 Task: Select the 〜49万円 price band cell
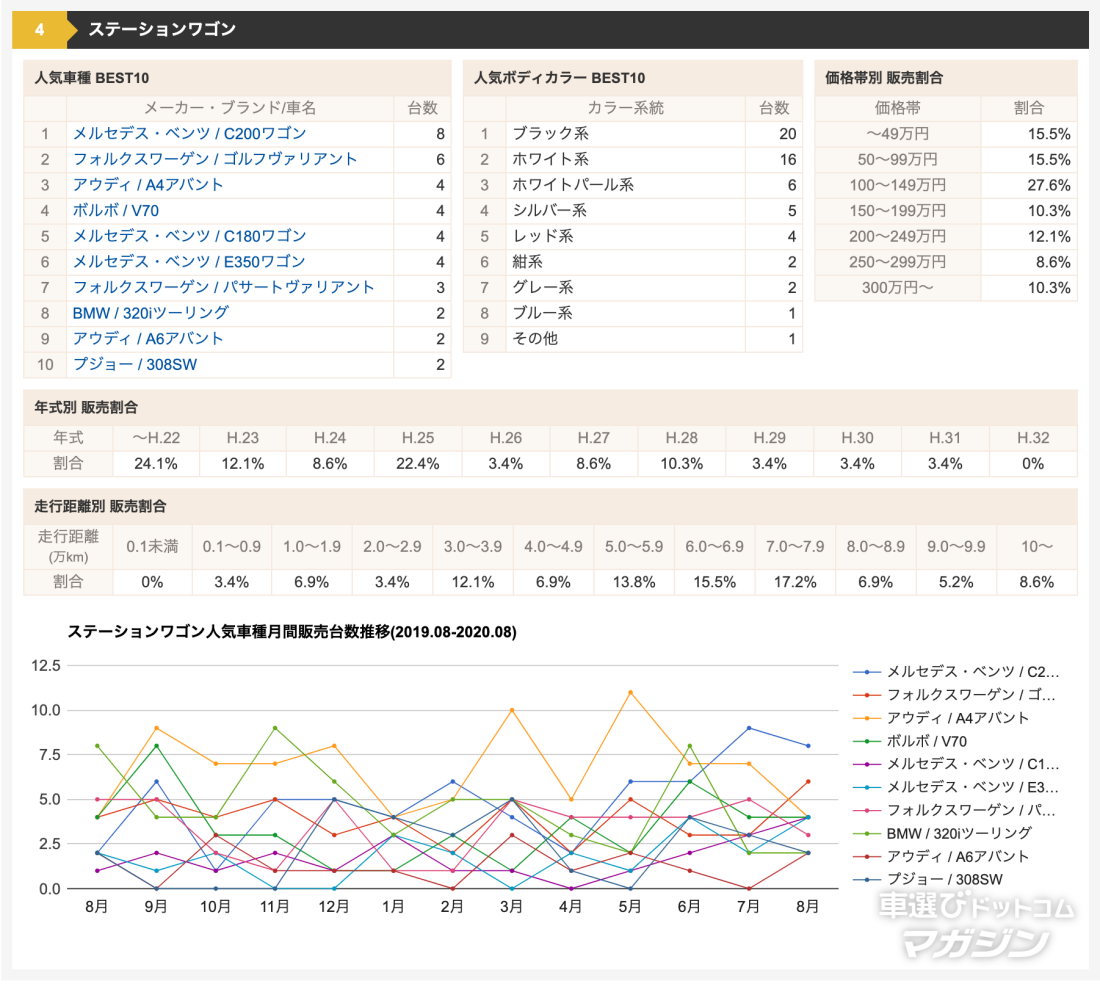click(897, 133)
